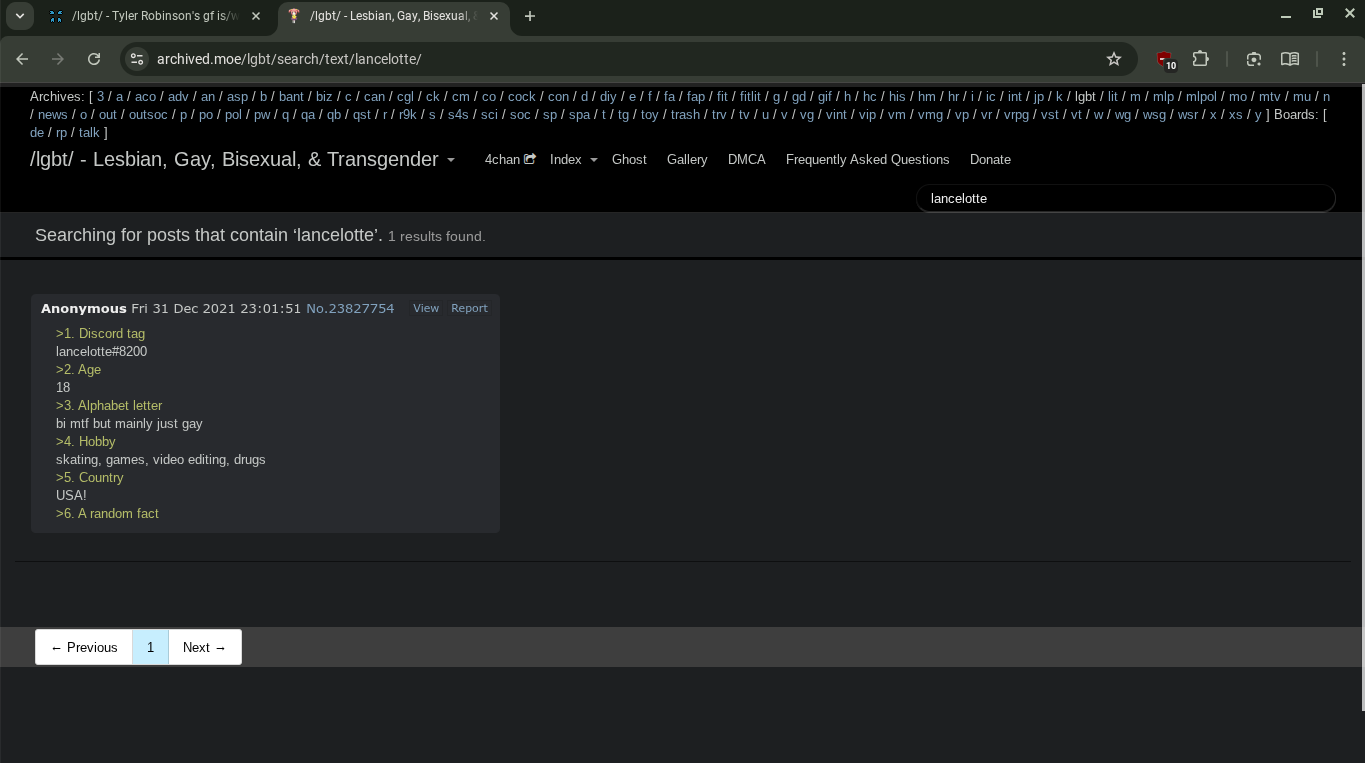The height and width of the screenshot is (763, 1365).
Task: Select the '>4. Hobby' quote line
Action: 86,441
